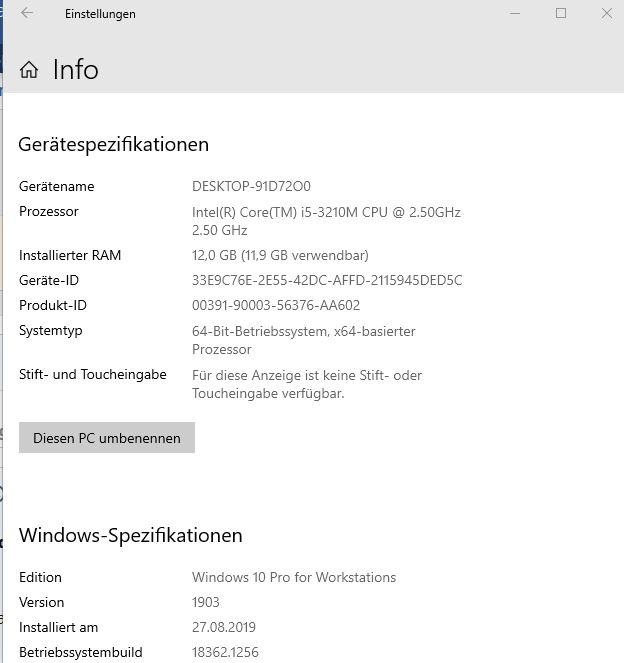Click the 64-Bit-Betriebssystem system type text
The image size is (624, 663).
[x=304, y=340]
